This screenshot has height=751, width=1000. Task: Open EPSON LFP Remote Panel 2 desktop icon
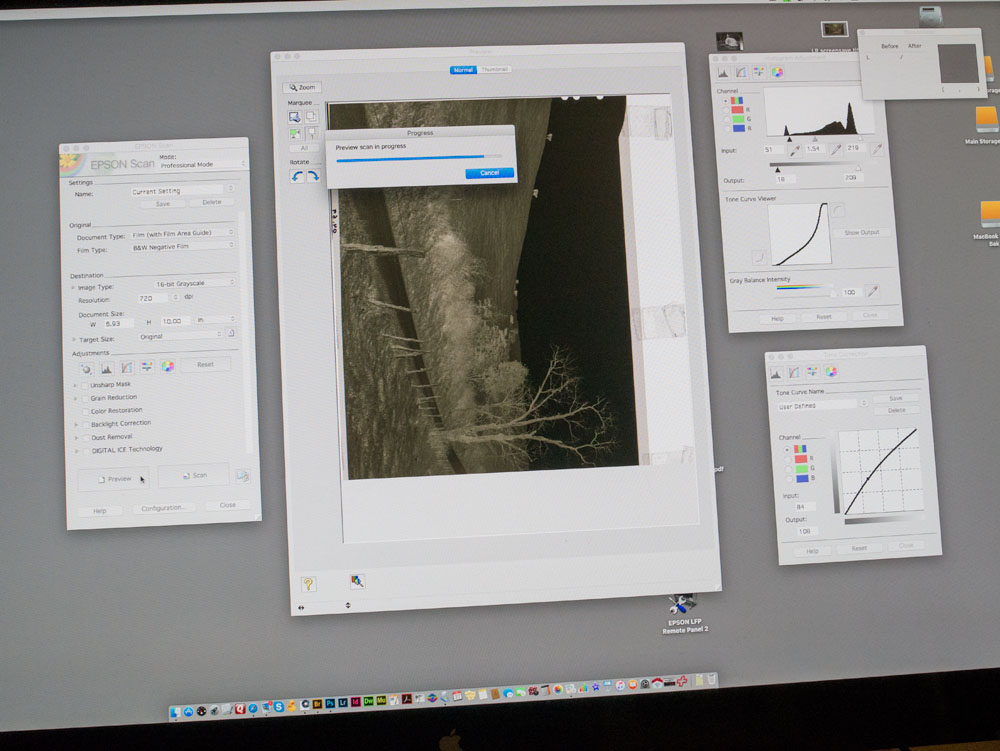click(x=684, y=615)
